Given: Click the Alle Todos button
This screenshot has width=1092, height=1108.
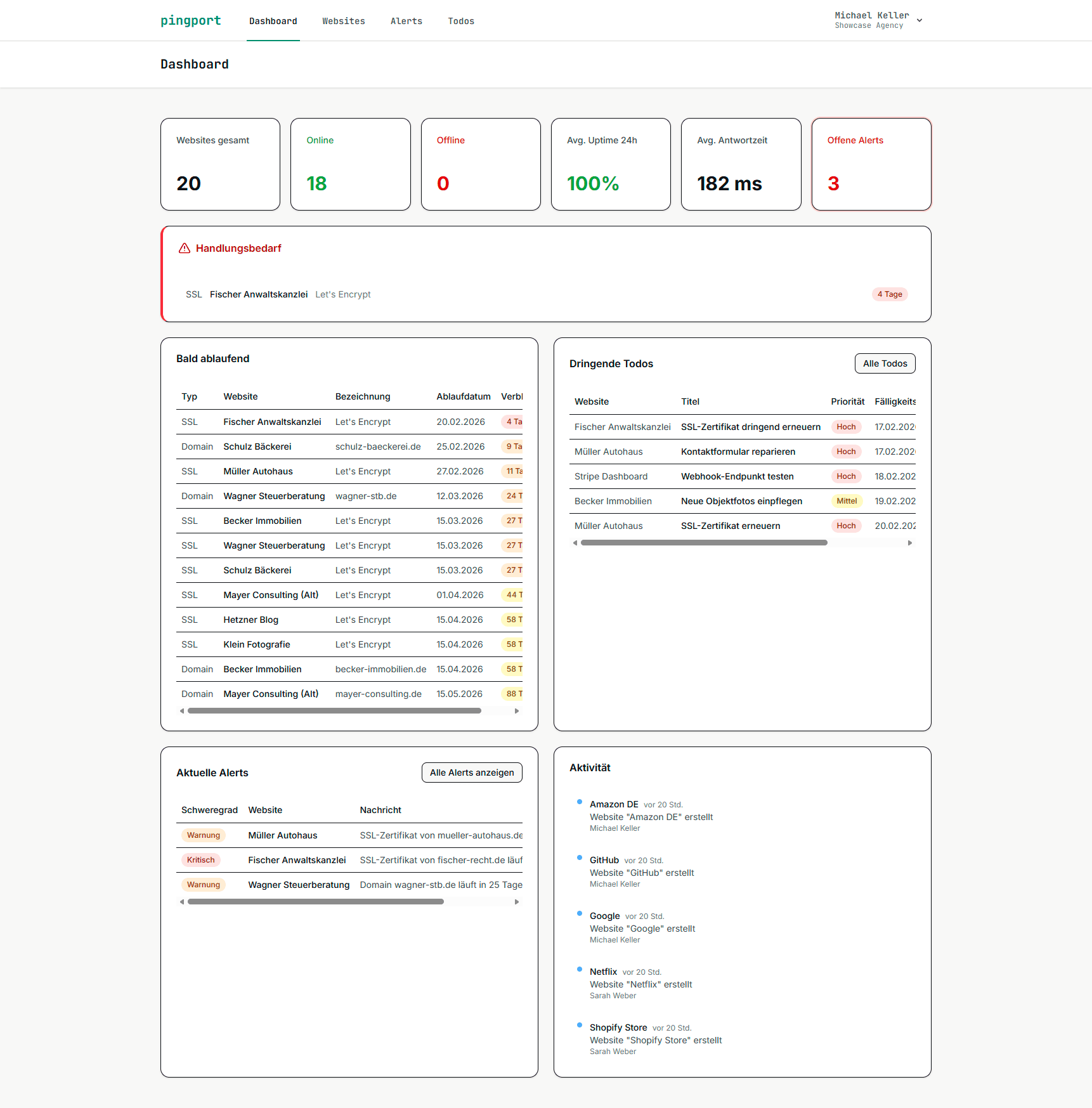Looking at the screenshot, I should point(885,363).
